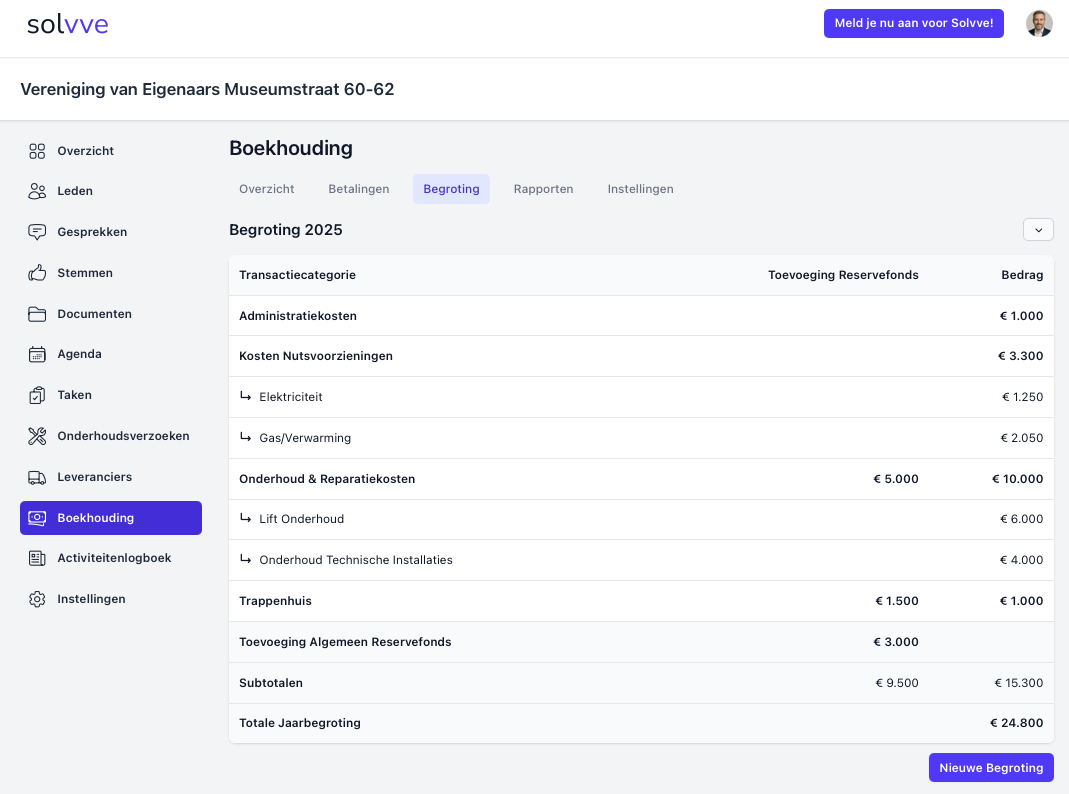Select the Taken clipboard icon

pos(37,395)
